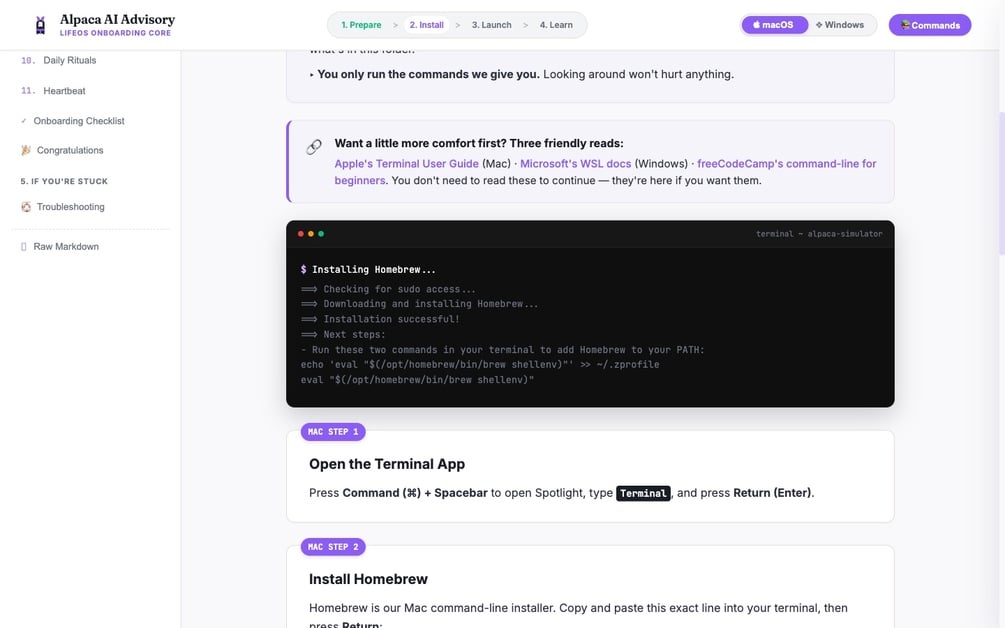Screen dimensions: 1005x628
Task: Open Apple's Terminal User Guide link
Action: [406, 163]
